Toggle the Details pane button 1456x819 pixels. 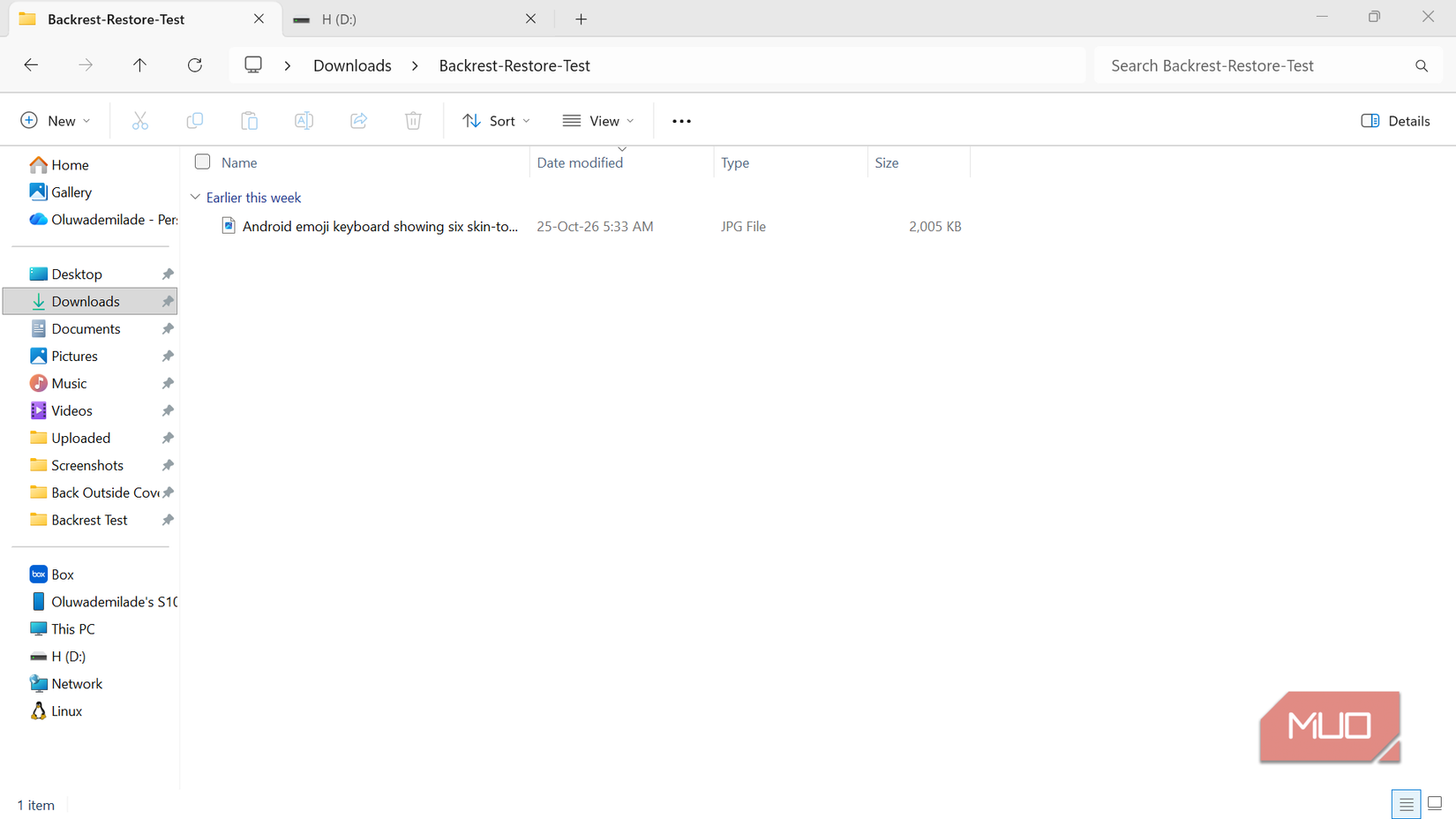(1395, 121)
